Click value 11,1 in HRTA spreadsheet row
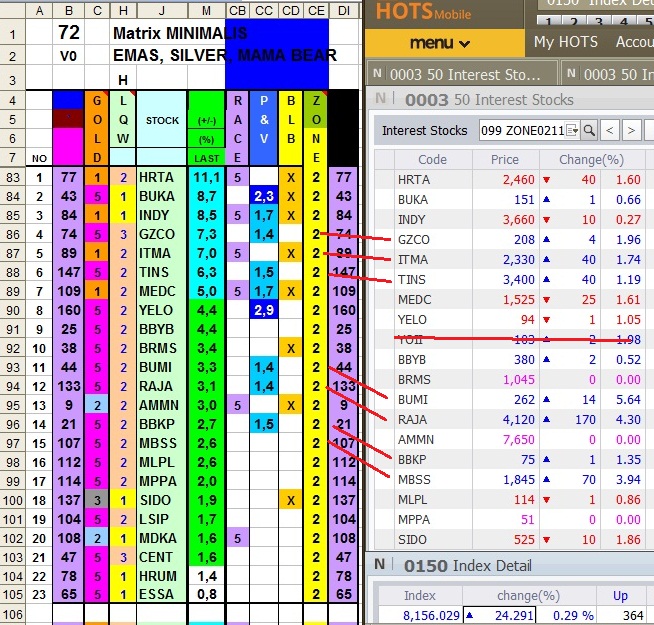 pyautogui.click(x=206, y=178)
